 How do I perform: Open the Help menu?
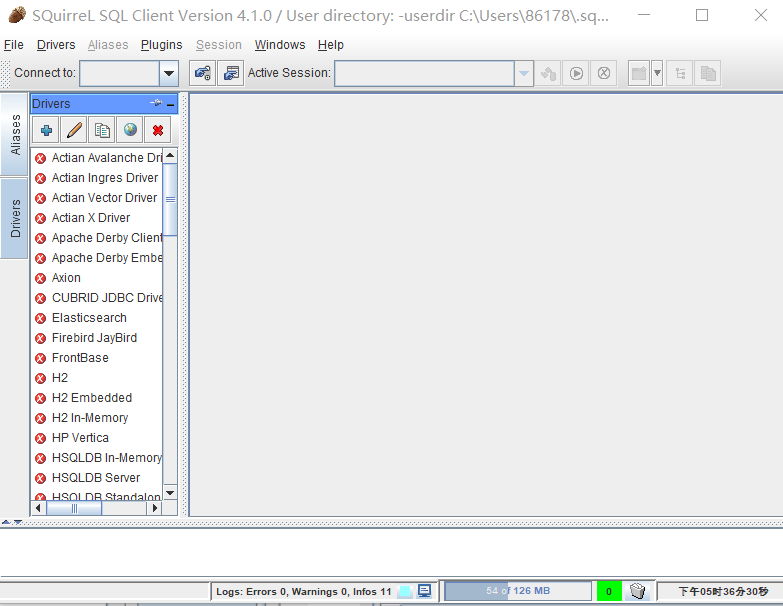331,45
